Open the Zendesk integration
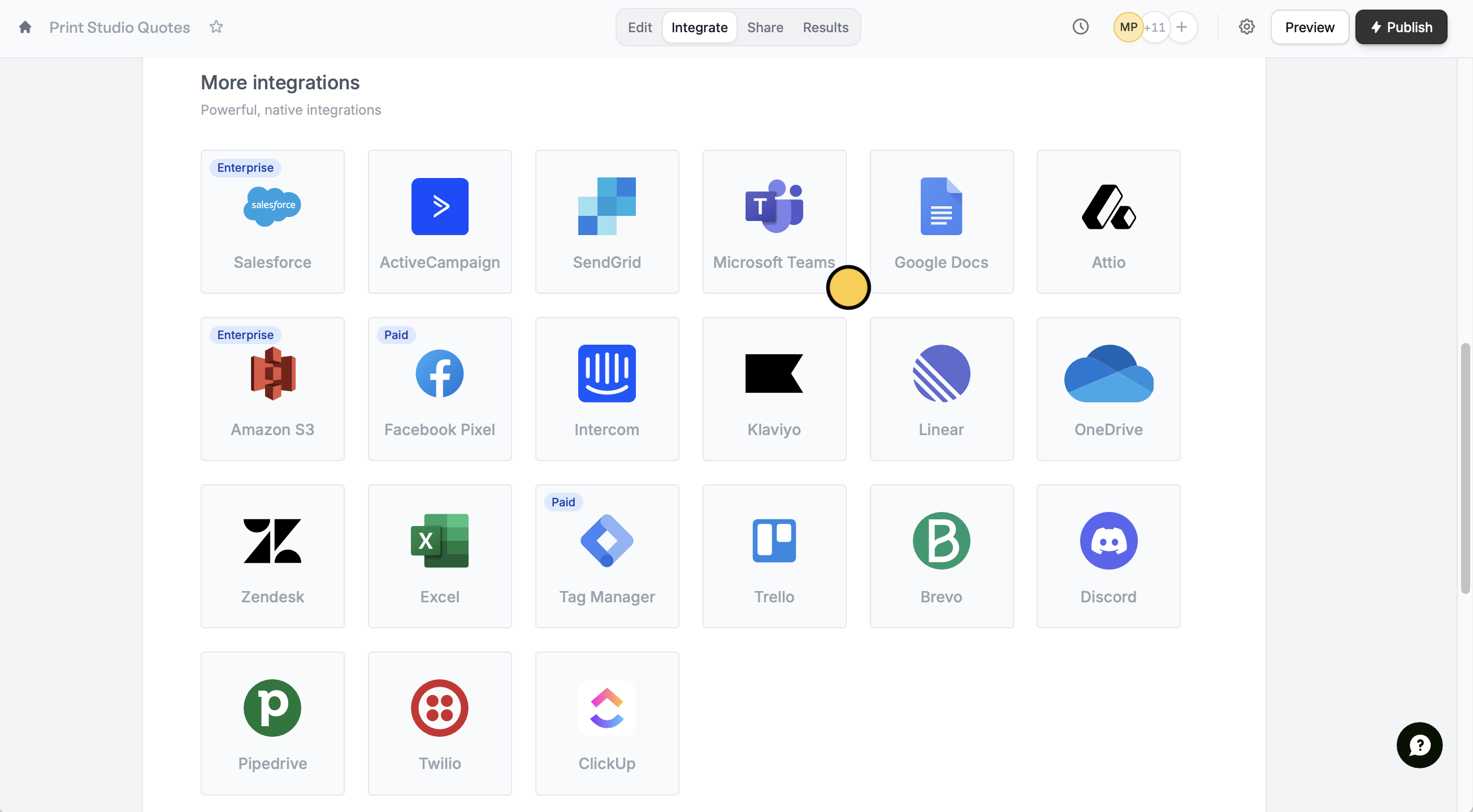Viewport: 1473px width, 812px height. [x=272, y=556]
